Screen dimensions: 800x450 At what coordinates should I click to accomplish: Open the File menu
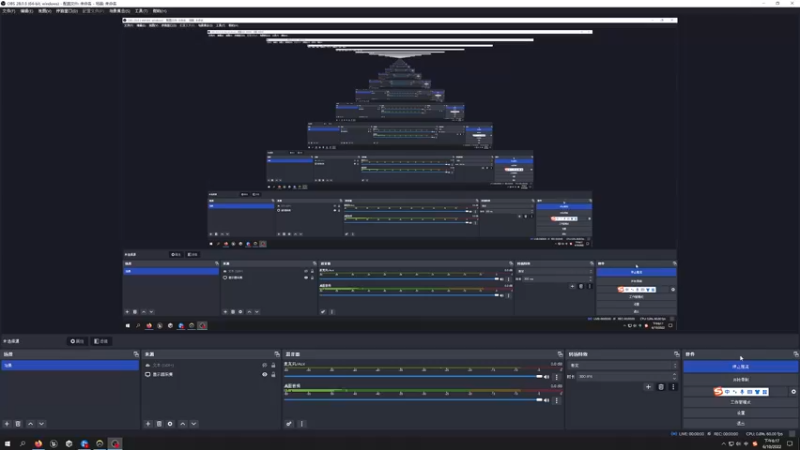(x=9, y=11)
